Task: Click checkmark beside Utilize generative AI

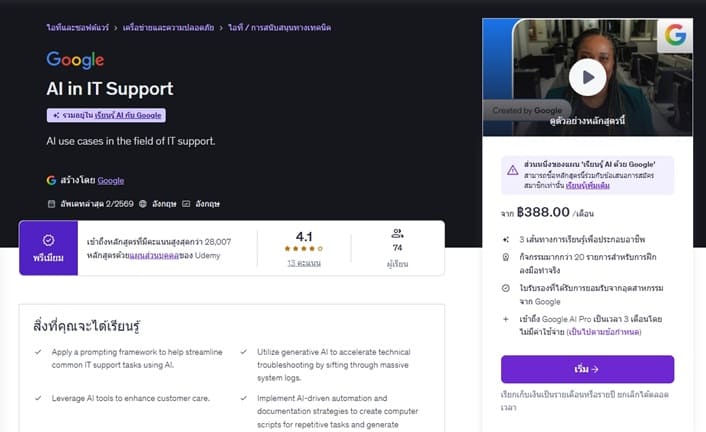Action: pos(244,352)
